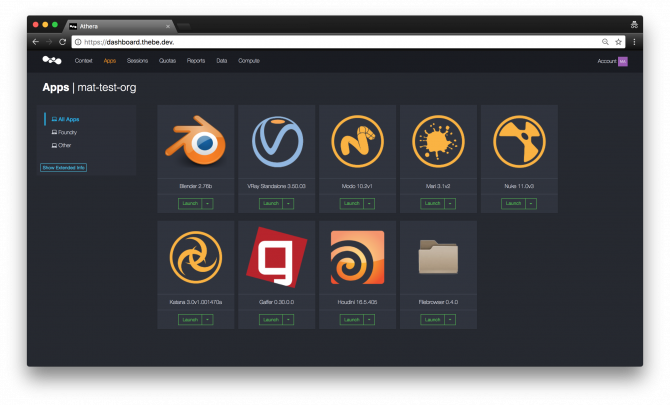This screenshot has width=670, height=405.
Task: Open Filebrowser launch options dropdown arrow
Action: [450, 320]
